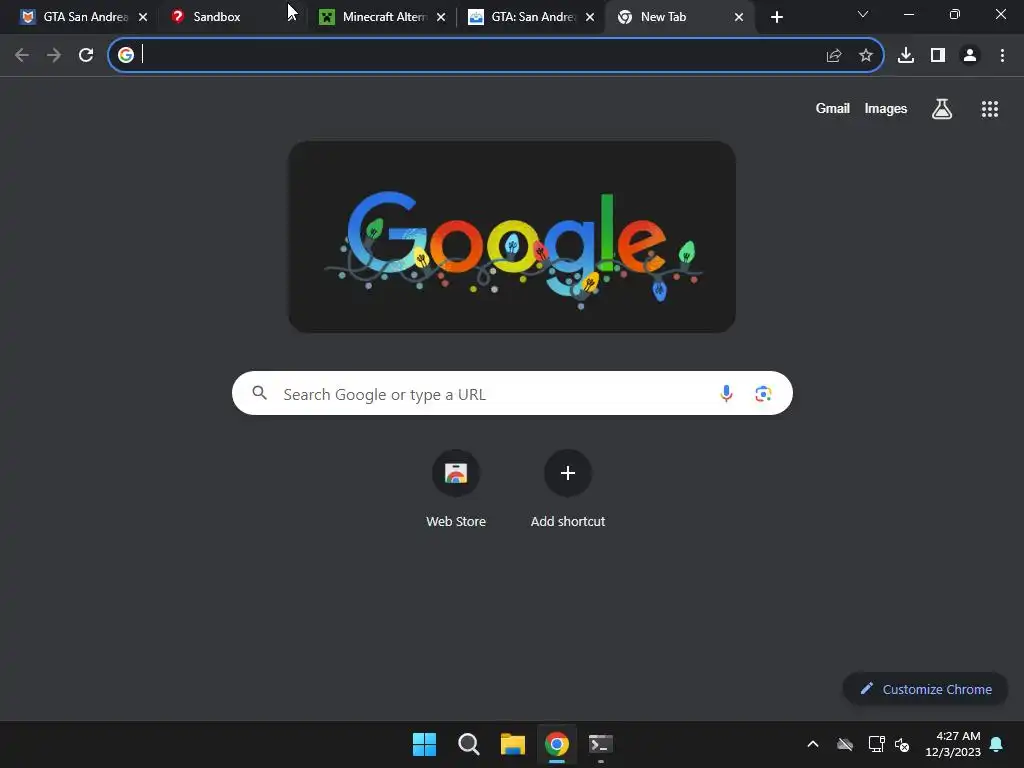Open the Web Store shortcut
This screenshot has width=1024, height=768.
456,488
